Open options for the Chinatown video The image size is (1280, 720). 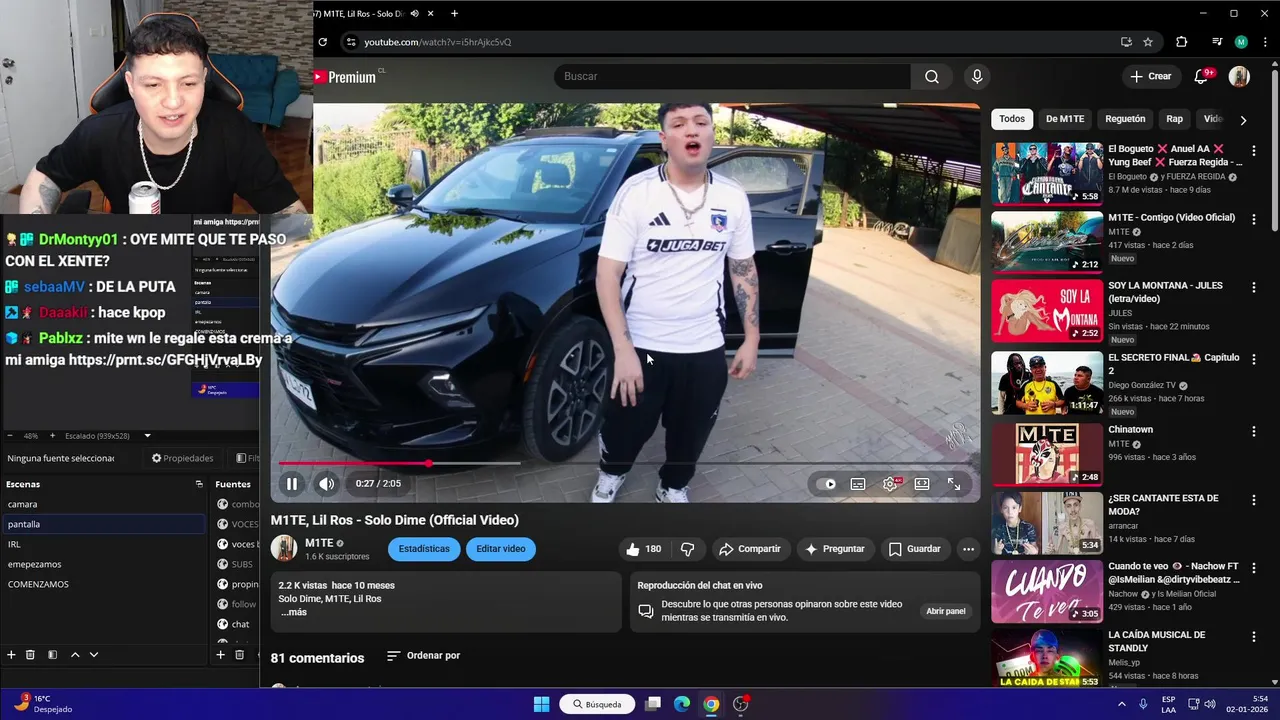click(x=1253, y=431)
